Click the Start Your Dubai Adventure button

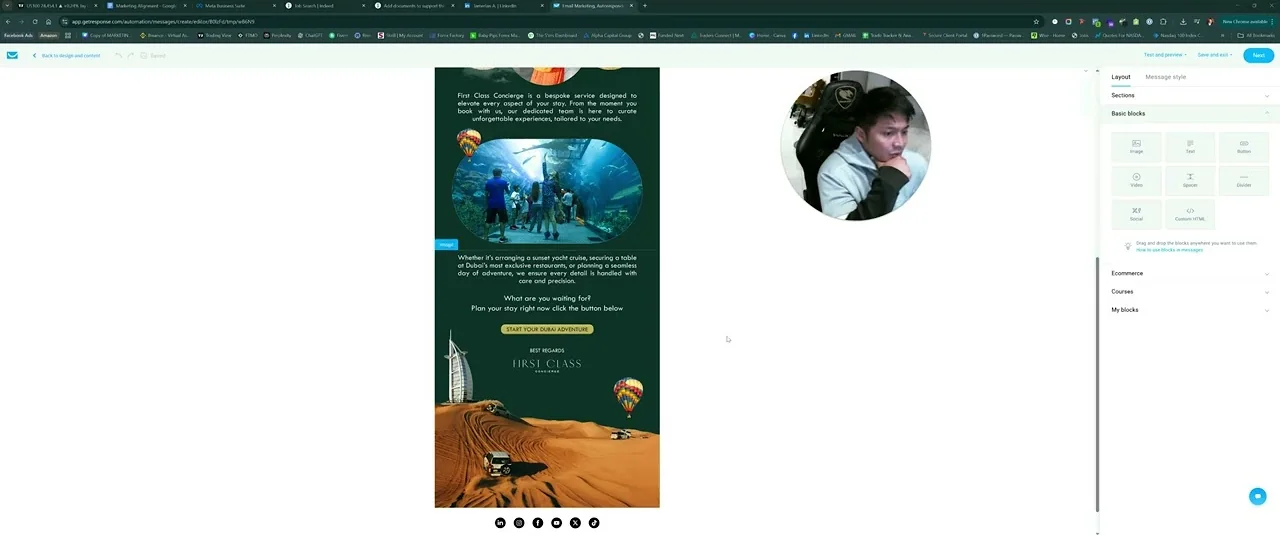point(547,329)
